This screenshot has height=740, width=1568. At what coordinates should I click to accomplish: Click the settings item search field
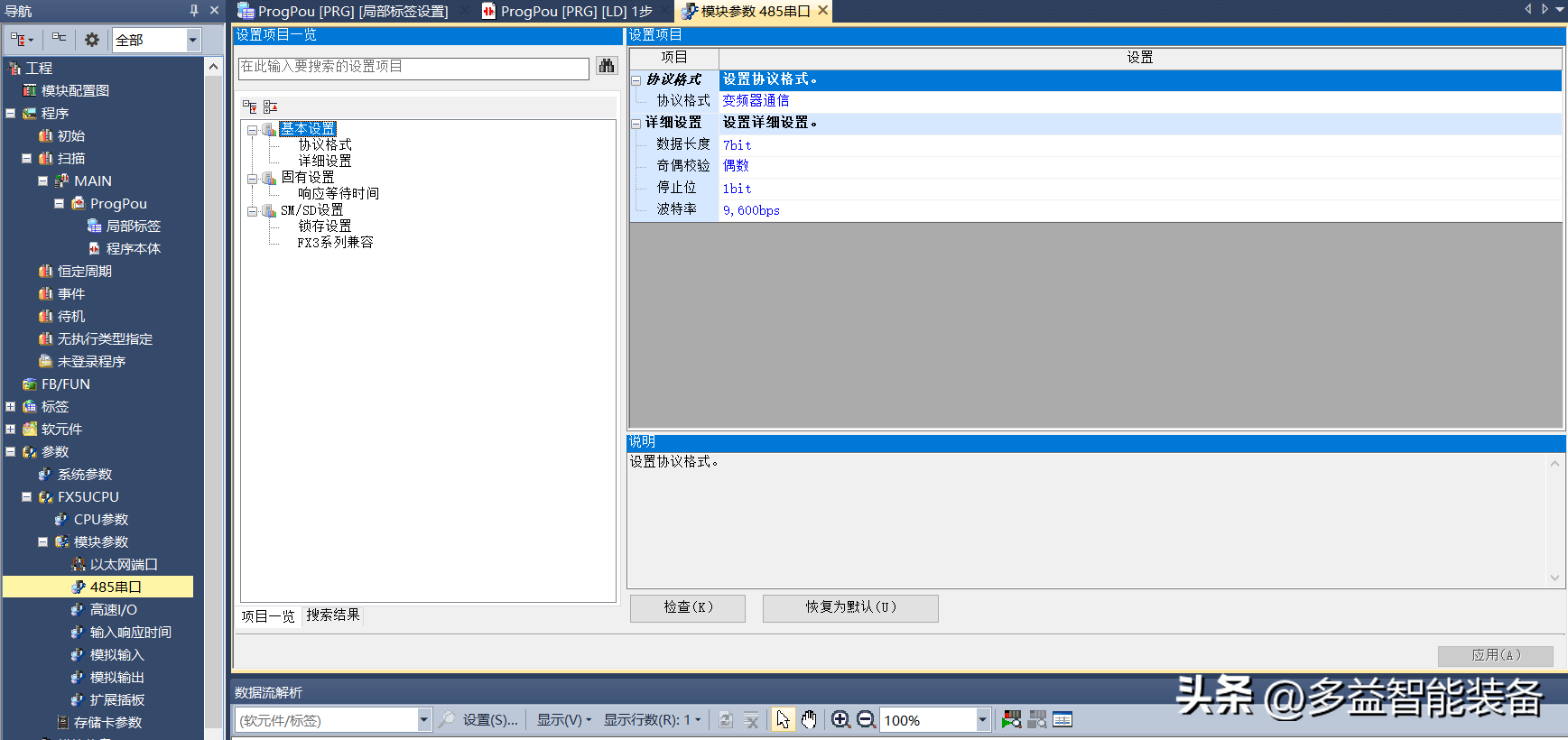tap(413, 68)
